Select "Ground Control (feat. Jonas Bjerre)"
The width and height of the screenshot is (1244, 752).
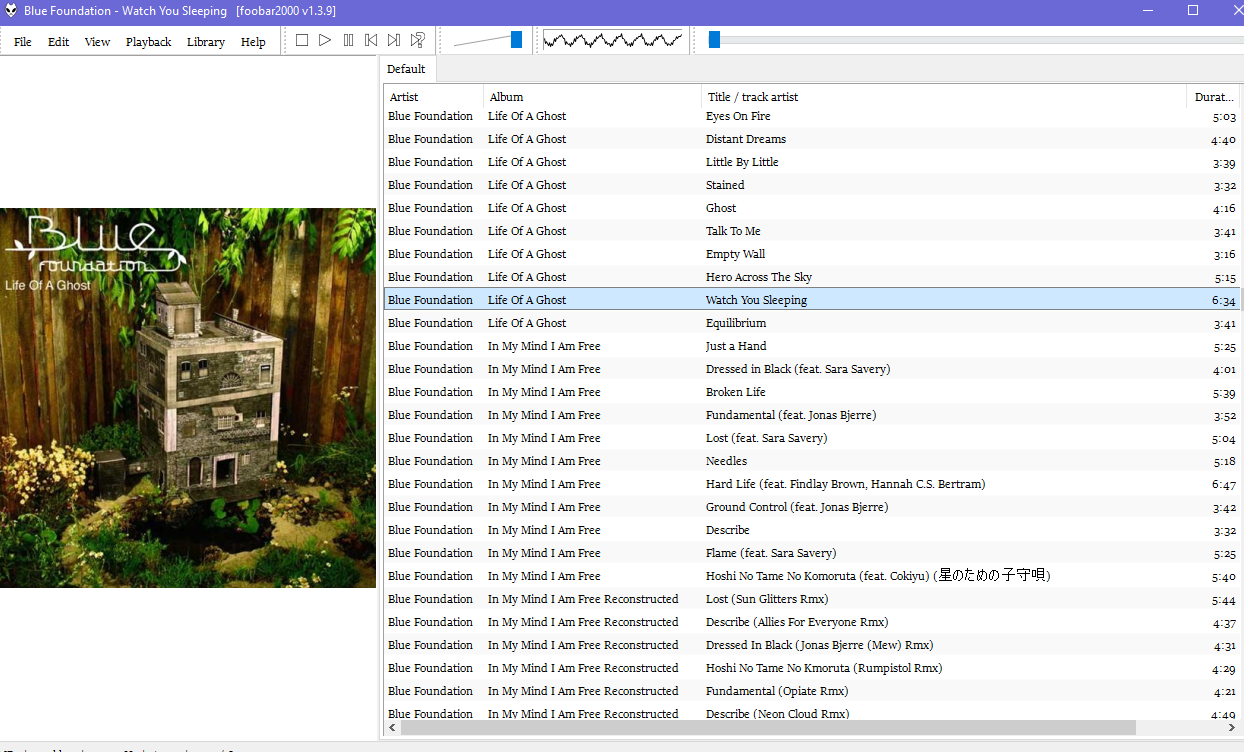pos(797,507)
